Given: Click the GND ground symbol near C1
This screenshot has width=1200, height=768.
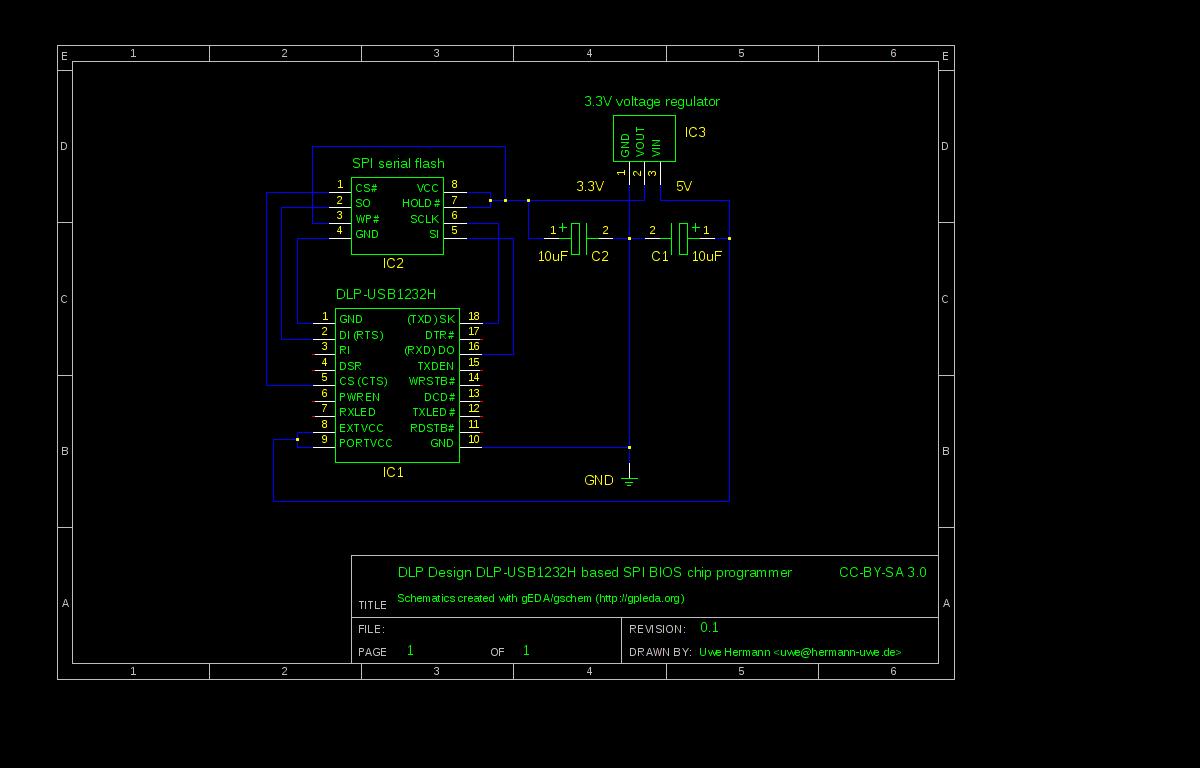Looking at the screenshot, I should point(628,480).
